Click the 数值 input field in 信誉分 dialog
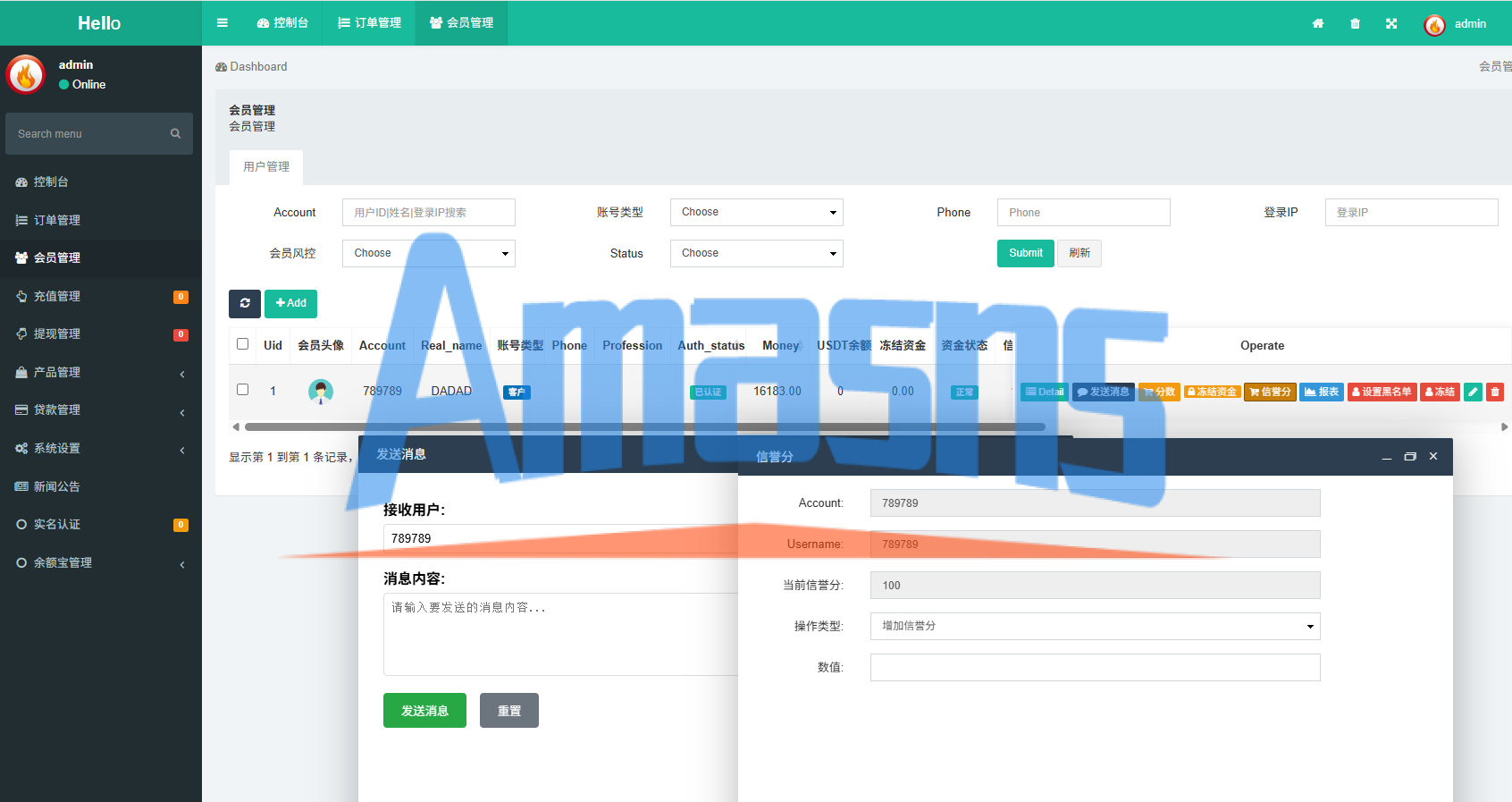Viewport: 1512px width, 802px height. (1095, 667)
